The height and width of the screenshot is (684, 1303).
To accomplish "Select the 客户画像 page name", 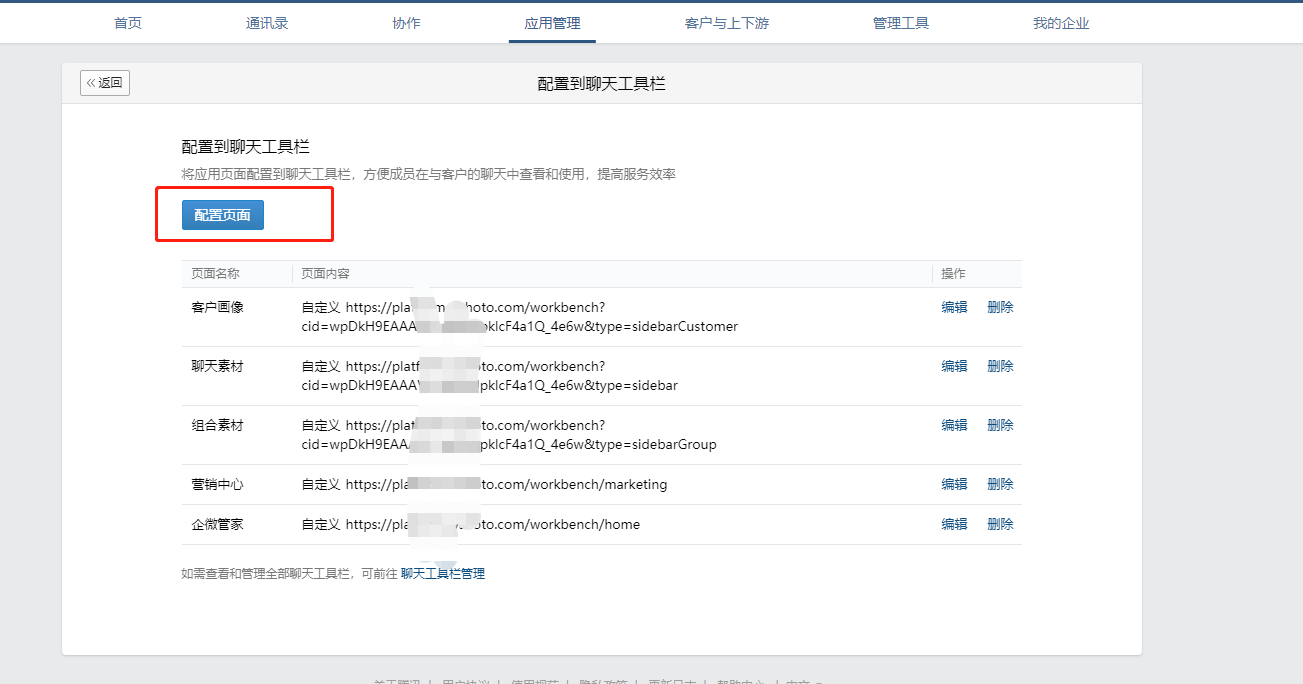I will pyautogui.click(x=217, y=307).
